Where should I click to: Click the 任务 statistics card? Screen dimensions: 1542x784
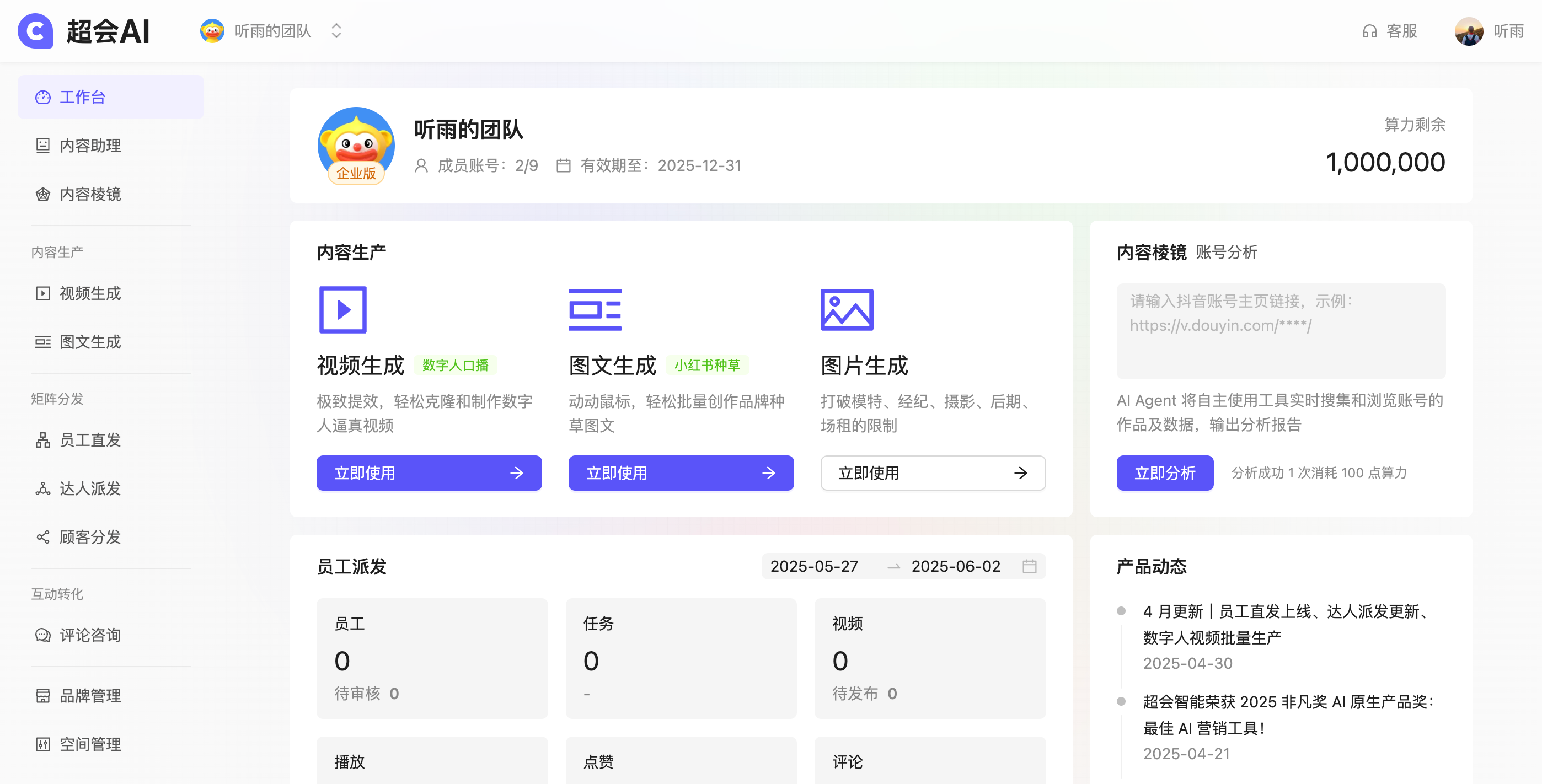[x=681, y=658]
